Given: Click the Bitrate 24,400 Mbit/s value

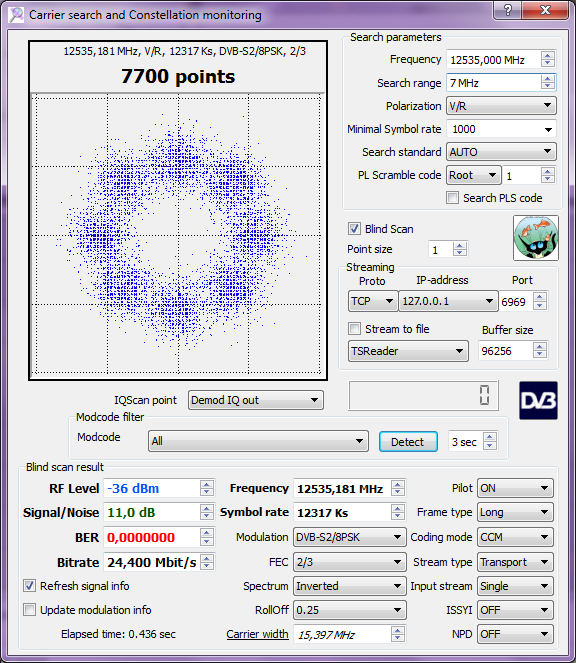Looking at the screenshot, I should pos(152,562).
